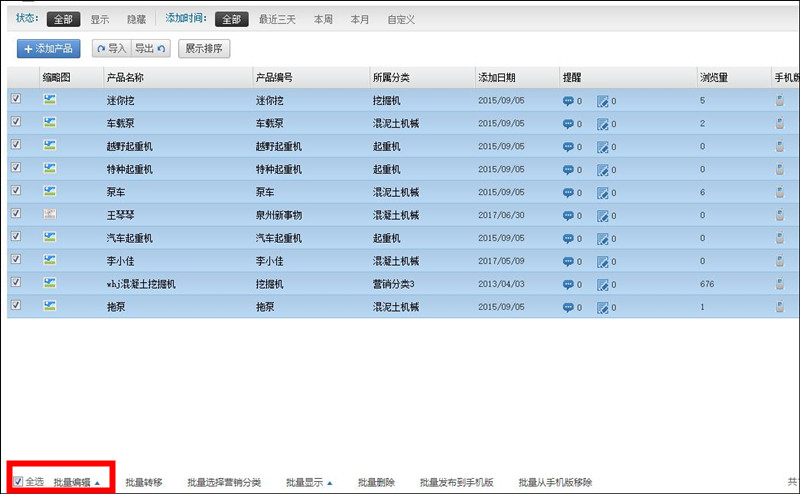Click the edit note icon for whj混凝土挖掘机
This screenshot has height=494, width=800.
pyautogui.click(x=602, y=284)
